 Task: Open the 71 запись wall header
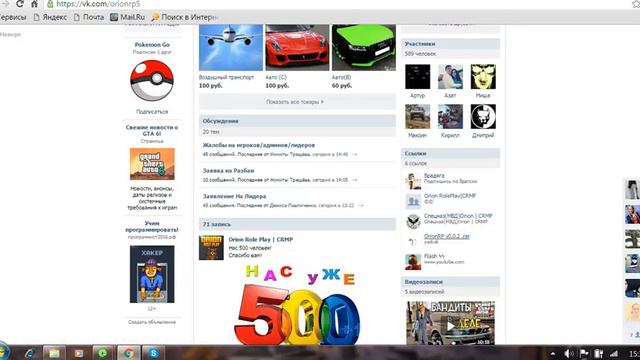297,224
